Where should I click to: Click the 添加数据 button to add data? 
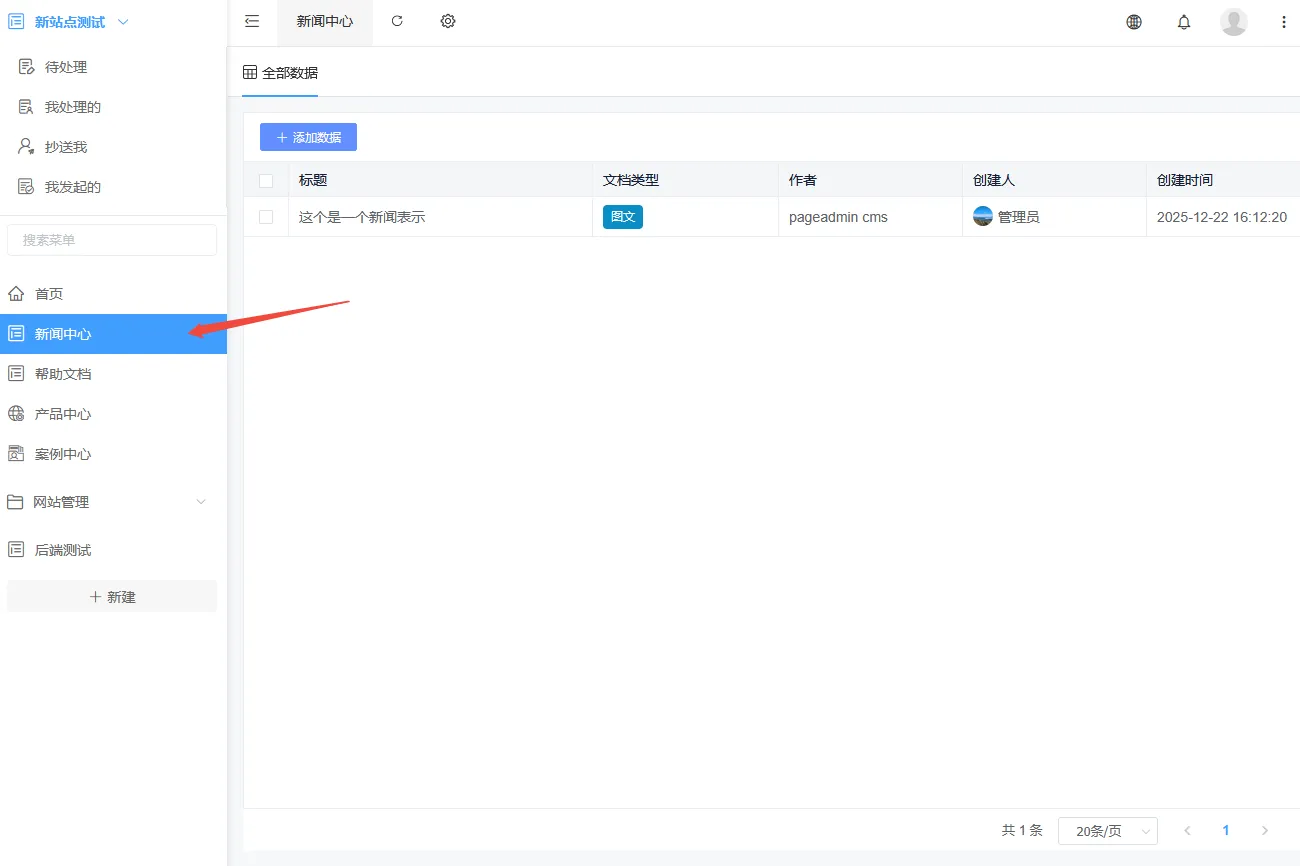click(307, 137)
